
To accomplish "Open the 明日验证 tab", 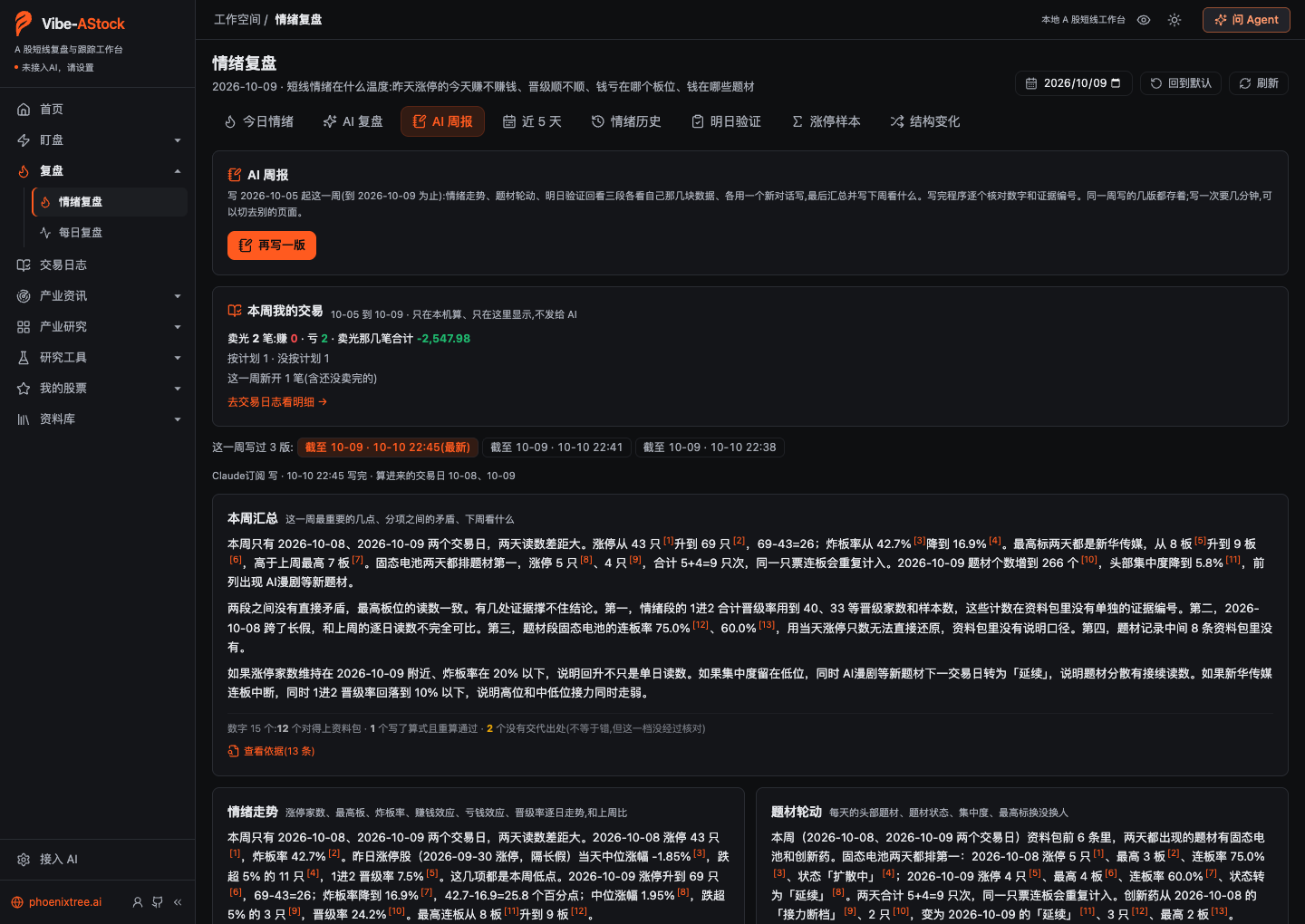I will coord(726,121).
